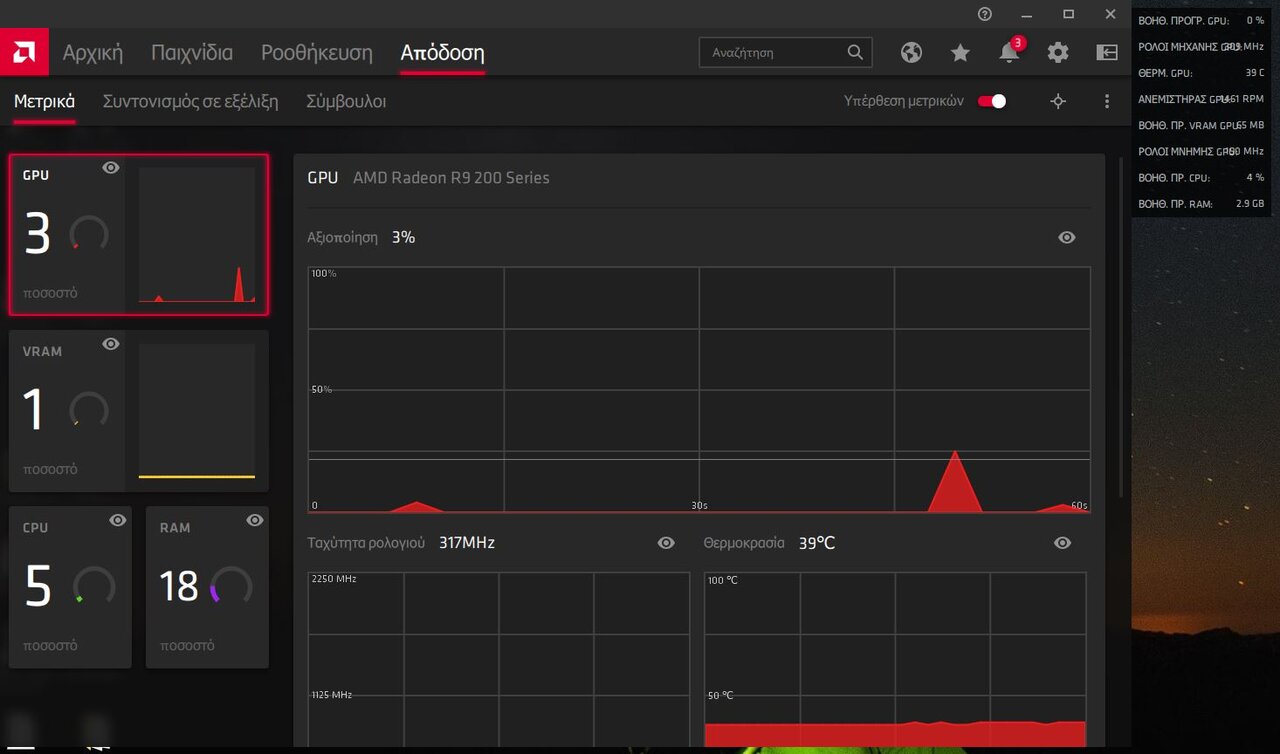The image size is (1280, 754).
Task: Toggle the VRAM card eye icon
Action: [x=111, y=344]
